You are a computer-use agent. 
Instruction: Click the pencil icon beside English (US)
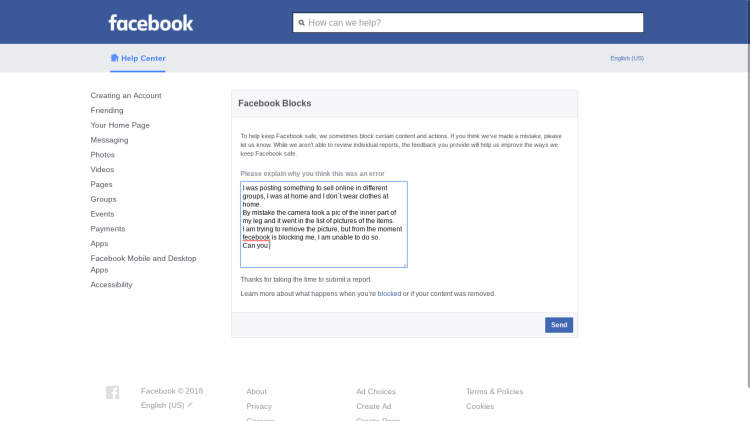click(190, 405)
